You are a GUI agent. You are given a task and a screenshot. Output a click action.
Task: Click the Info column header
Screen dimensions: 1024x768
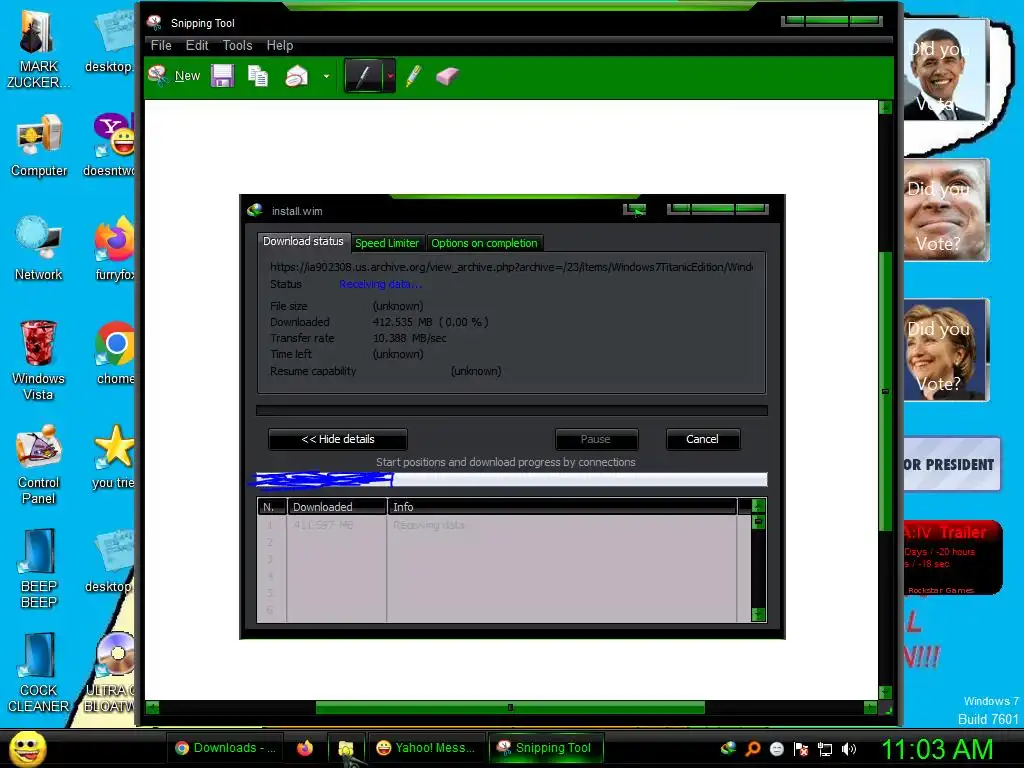coord(562,507)
